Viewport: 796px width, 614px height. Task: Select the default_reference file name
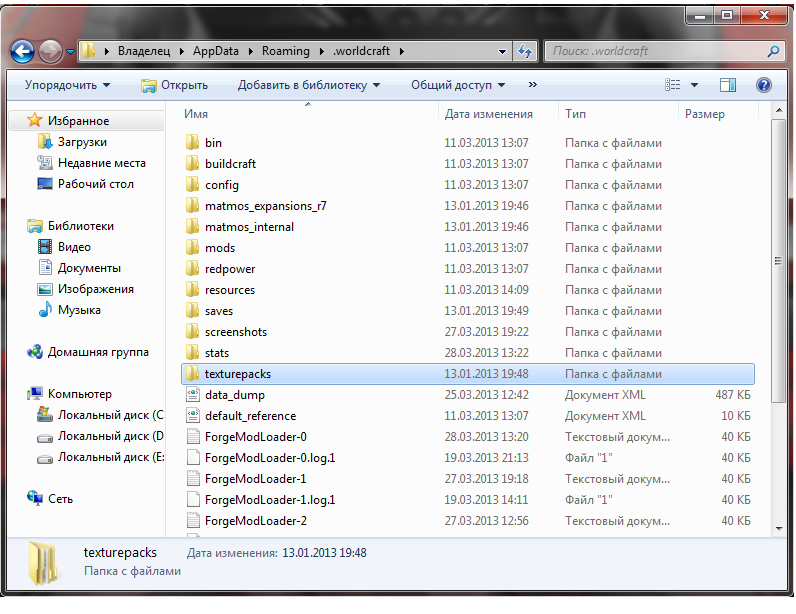(x=250, y=416)
